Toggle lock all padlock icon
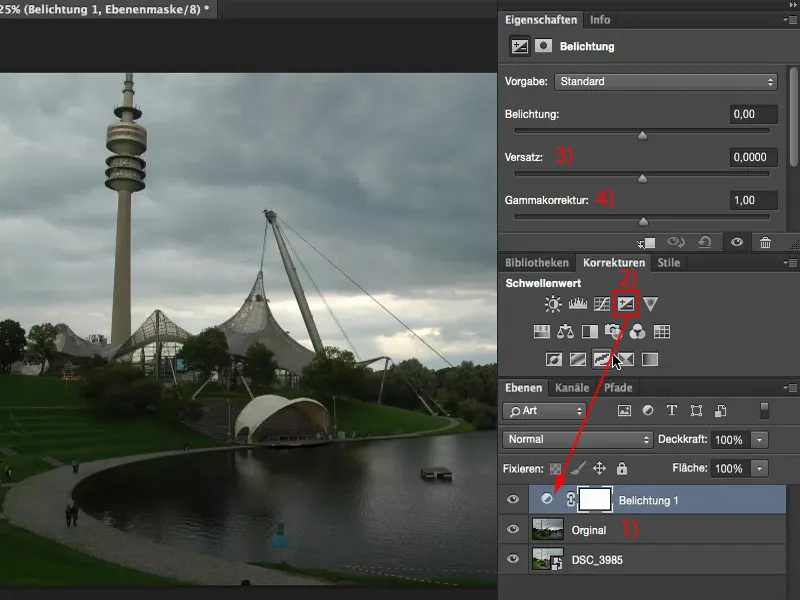Image resolution: width=800 pixels, height=600 pixels. (621, 468)
